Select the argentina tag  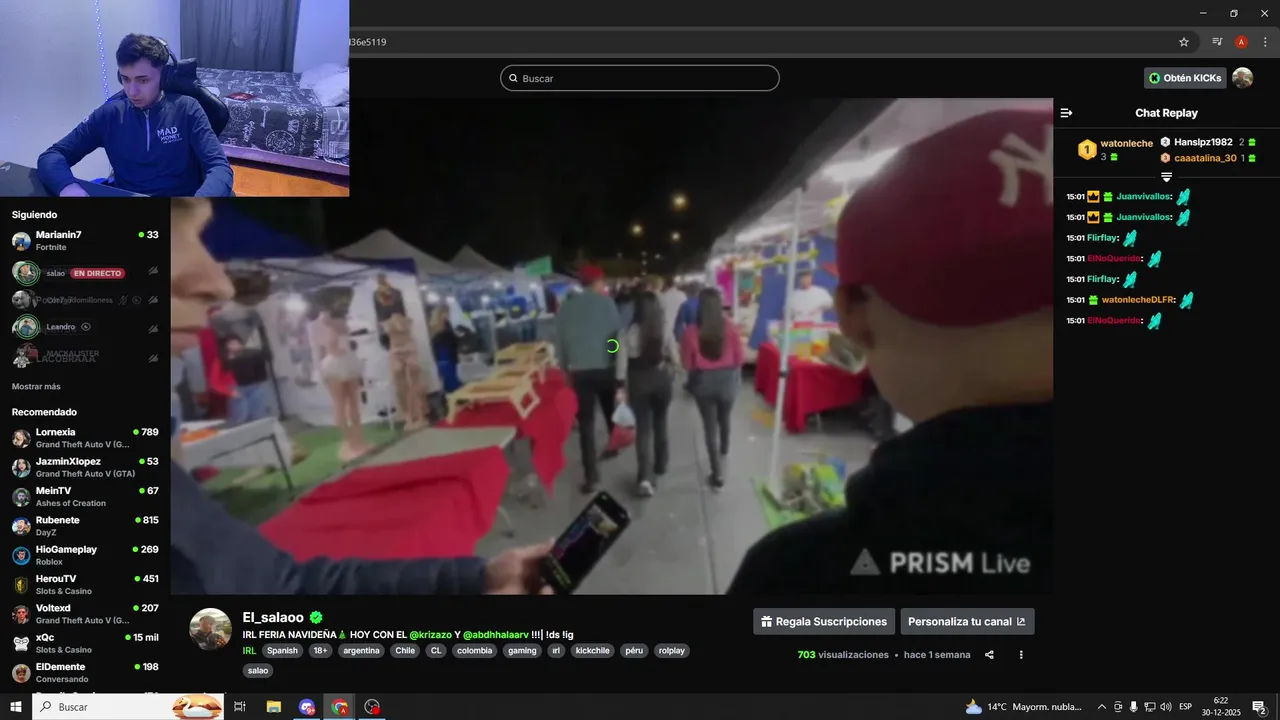(x=361, y=650)
